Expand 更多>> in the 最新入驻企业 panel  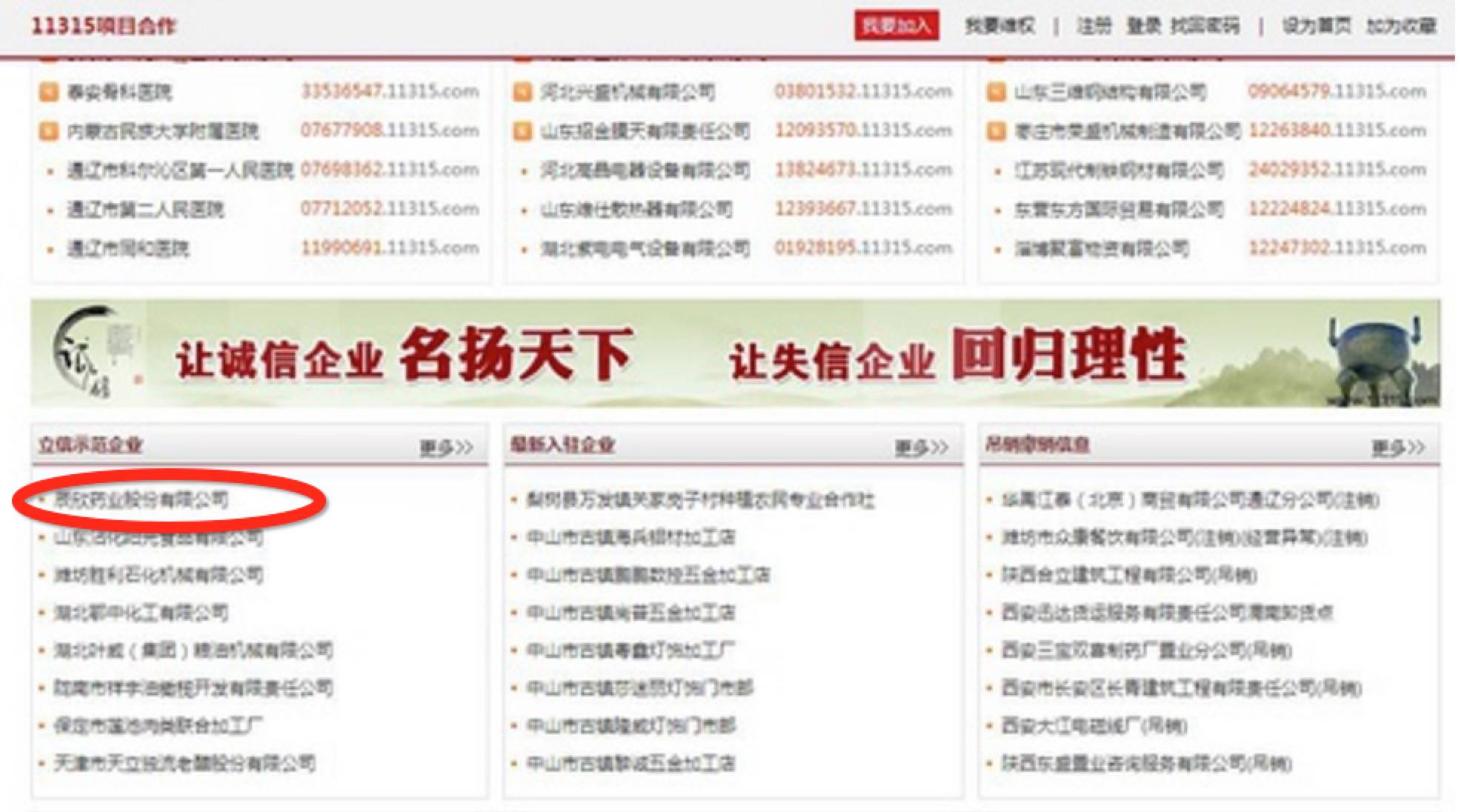[921, 447]
